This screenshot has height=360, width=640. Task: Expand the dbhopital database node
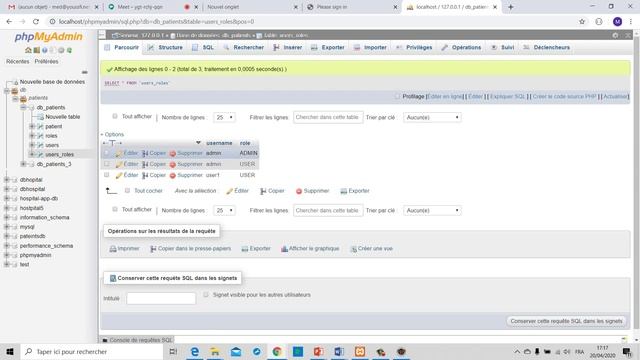(7, 180)
